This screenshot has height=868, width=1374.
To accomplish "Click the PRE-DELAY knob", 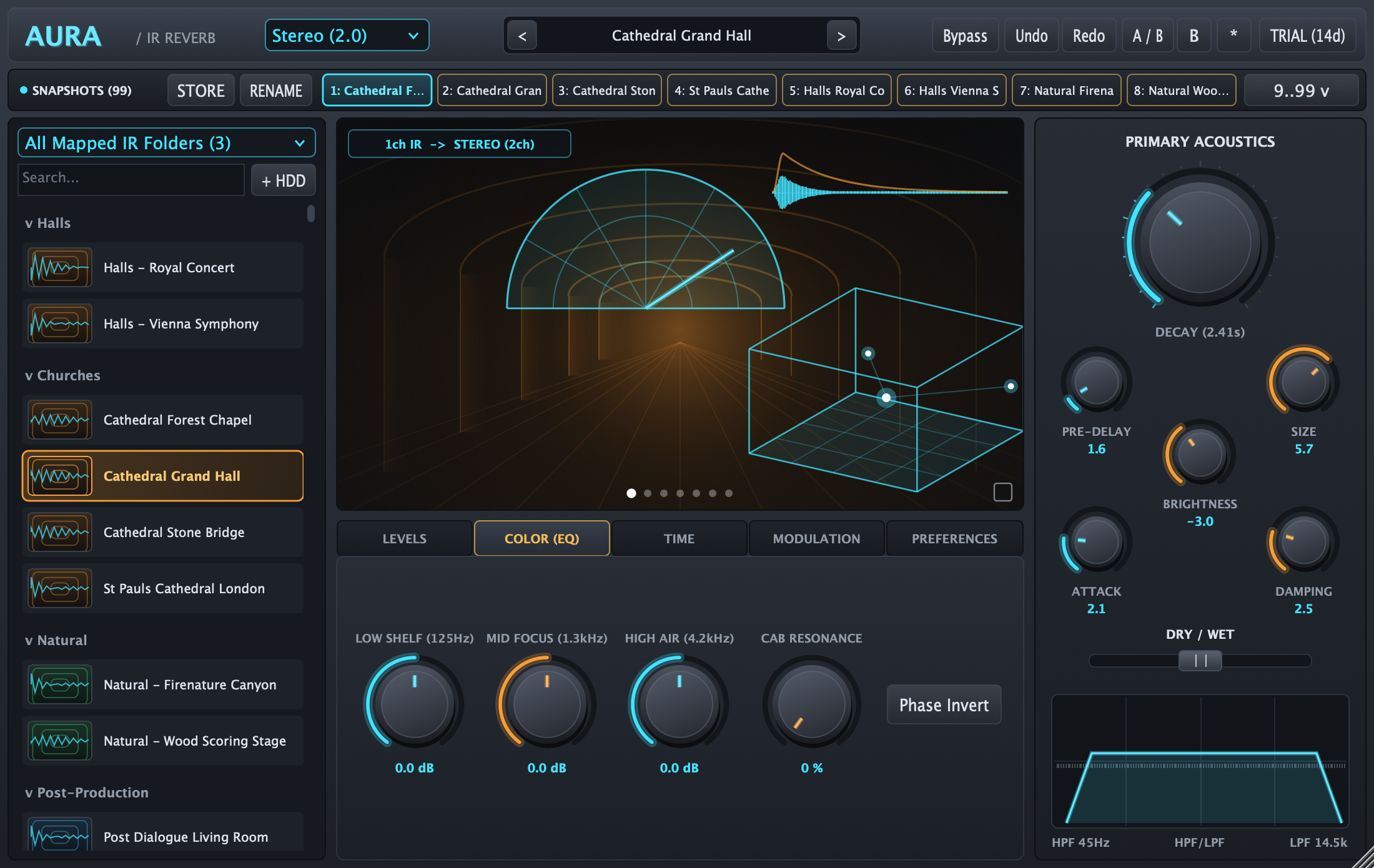I will 1096,382.
